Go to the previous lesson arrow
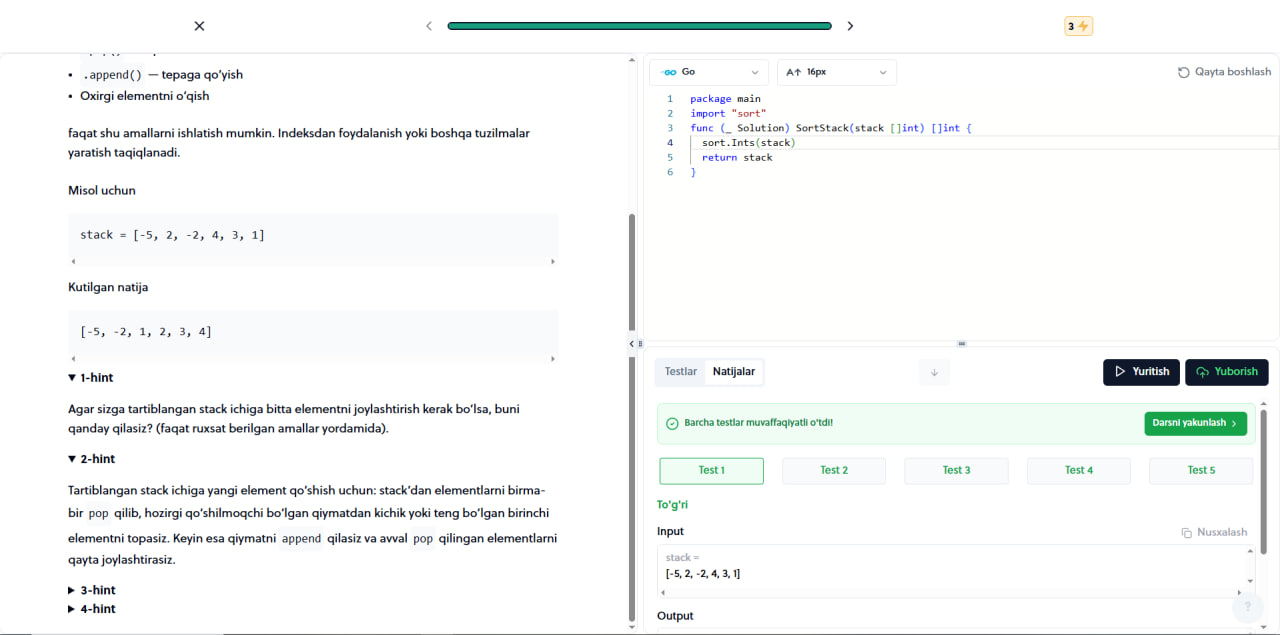The image size is (1280, 635). coord(429,26)
